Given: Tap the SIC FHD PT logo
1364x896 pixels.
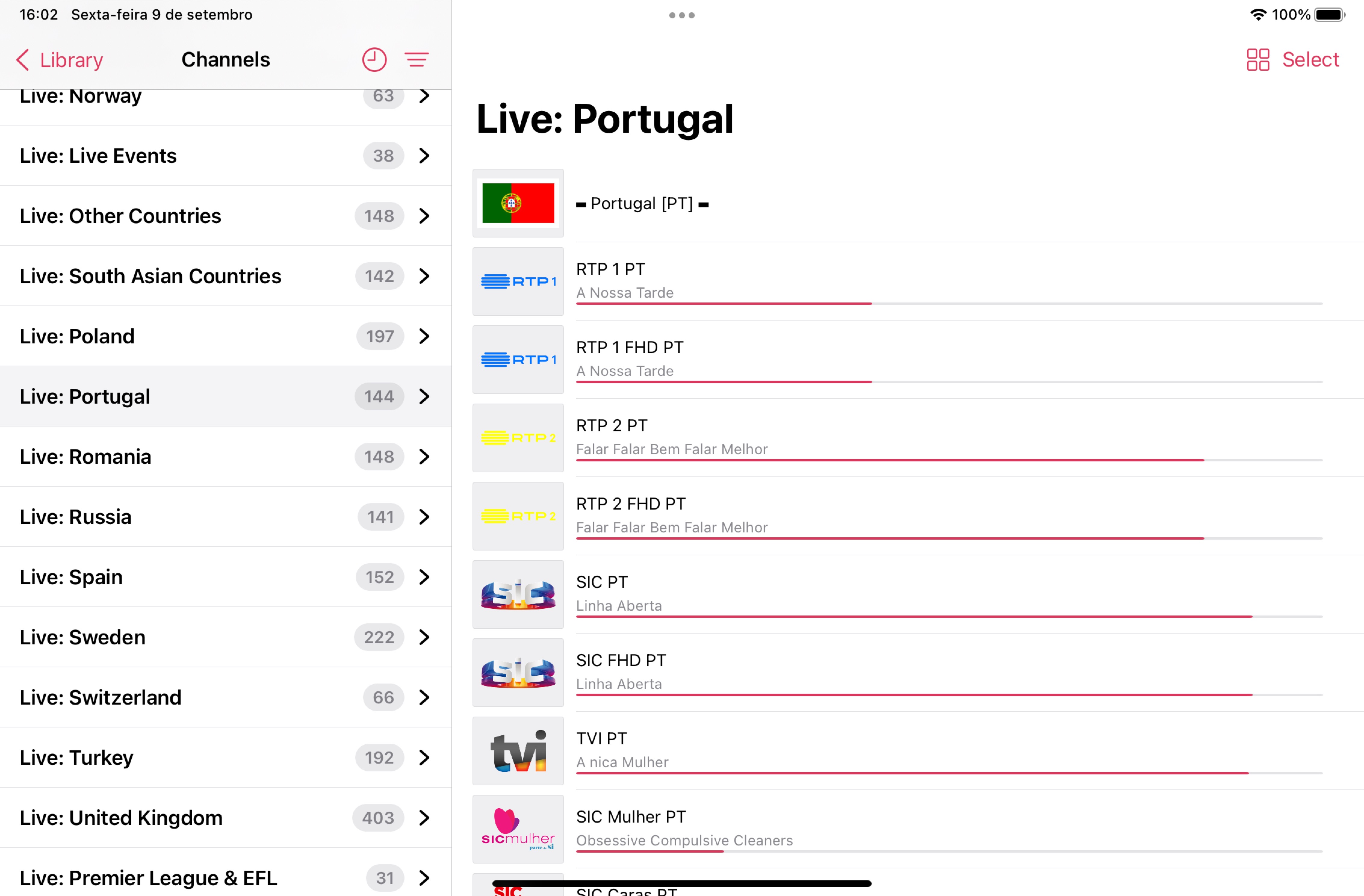Looking at the screenshot, I should (517, 672).
